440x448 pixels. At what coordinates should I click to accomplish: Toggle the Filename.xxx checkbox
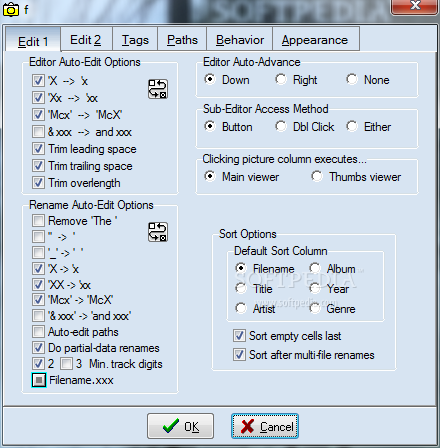click(39, 380)
